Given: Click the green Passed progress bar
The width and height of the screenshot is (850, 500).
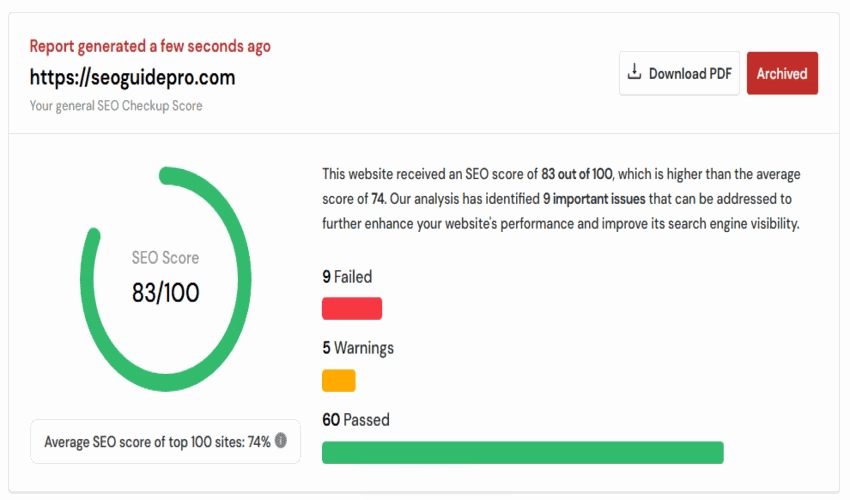Looking at the screenshot, I should 522,452.
